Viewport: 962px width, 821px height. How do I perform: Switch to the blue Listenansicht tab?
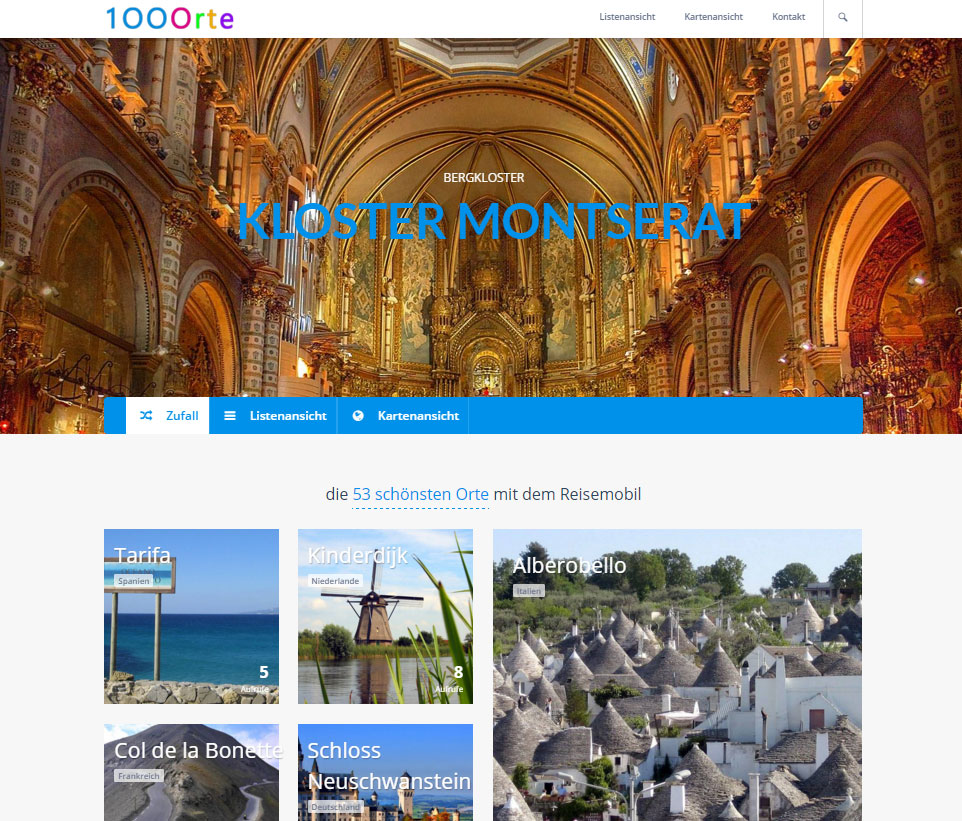(273, 415)
